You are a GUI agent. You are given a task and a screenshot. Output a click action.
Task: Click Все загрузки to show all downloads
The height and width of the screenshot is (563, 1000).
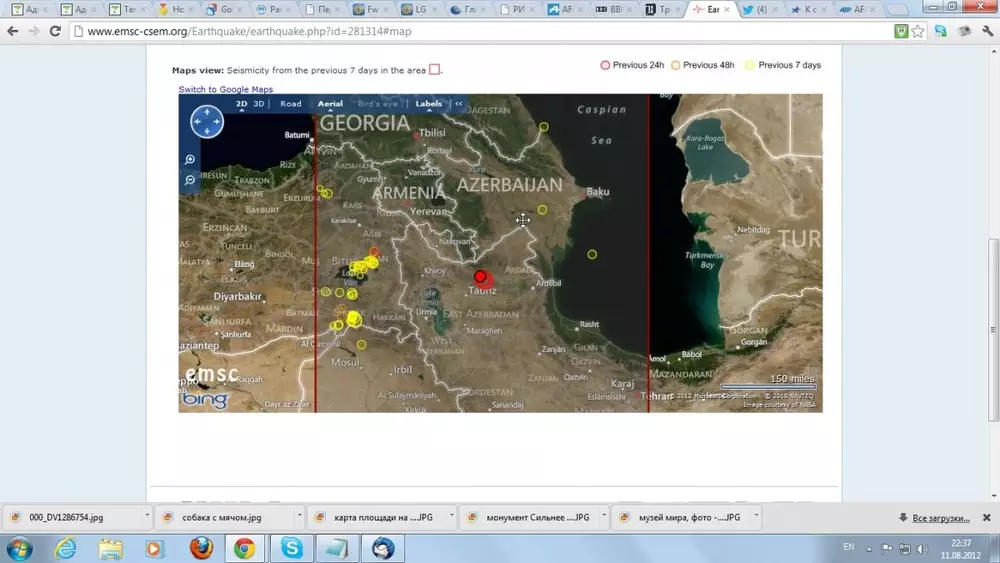[x=940, y=518]
